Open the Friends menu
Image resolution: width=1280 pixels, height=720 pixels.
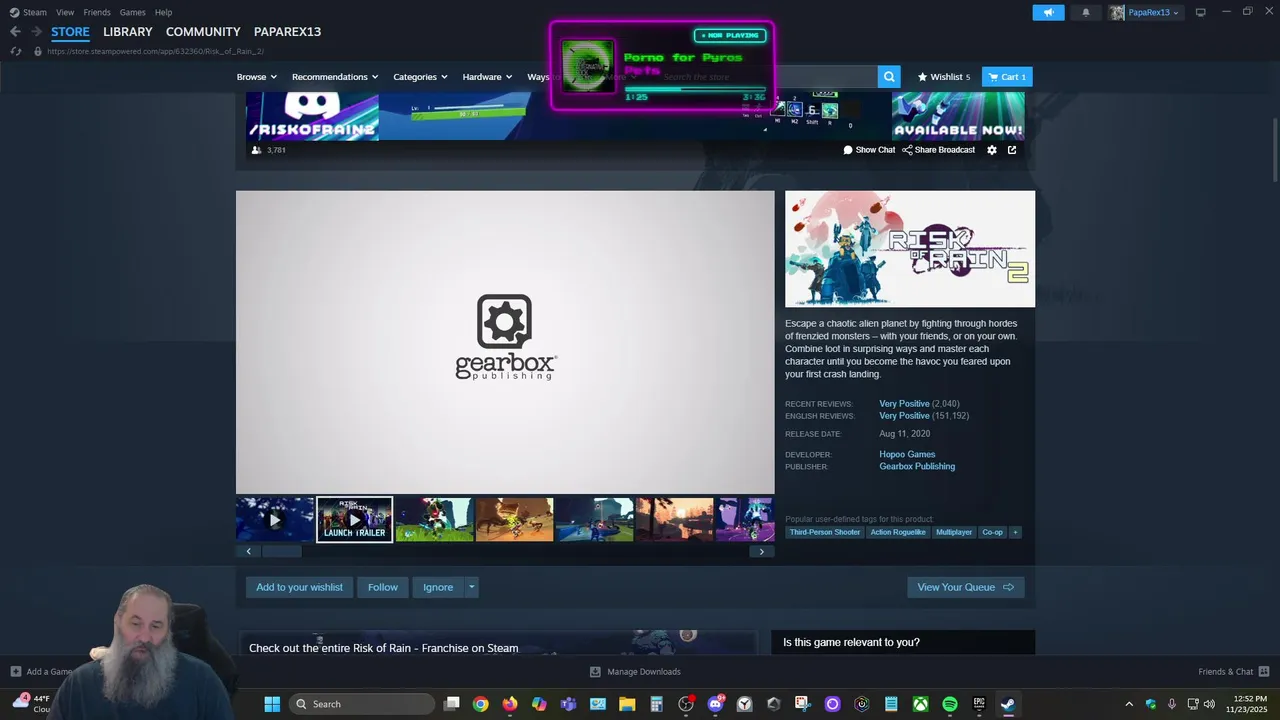click(x=97, y=12)
